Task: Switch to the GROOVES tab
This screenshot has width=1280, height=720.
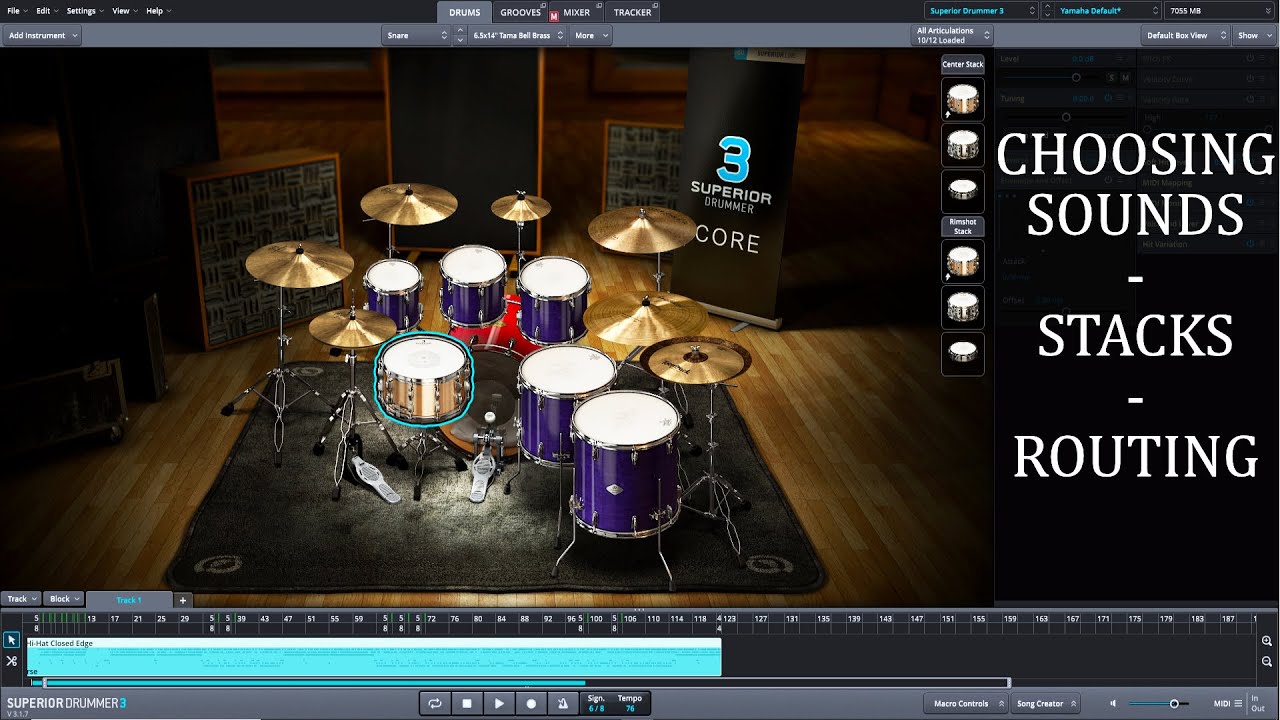Action: 521,12
